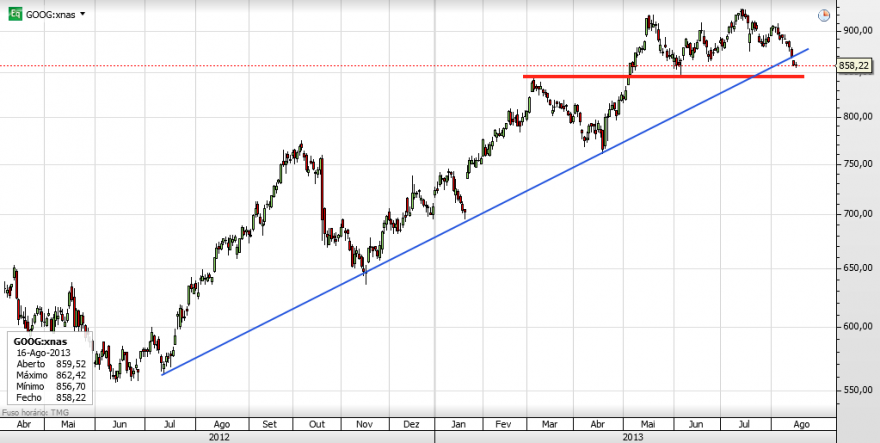
Task: Select the red horizontal support line
Action: click(x=663, y=76)
